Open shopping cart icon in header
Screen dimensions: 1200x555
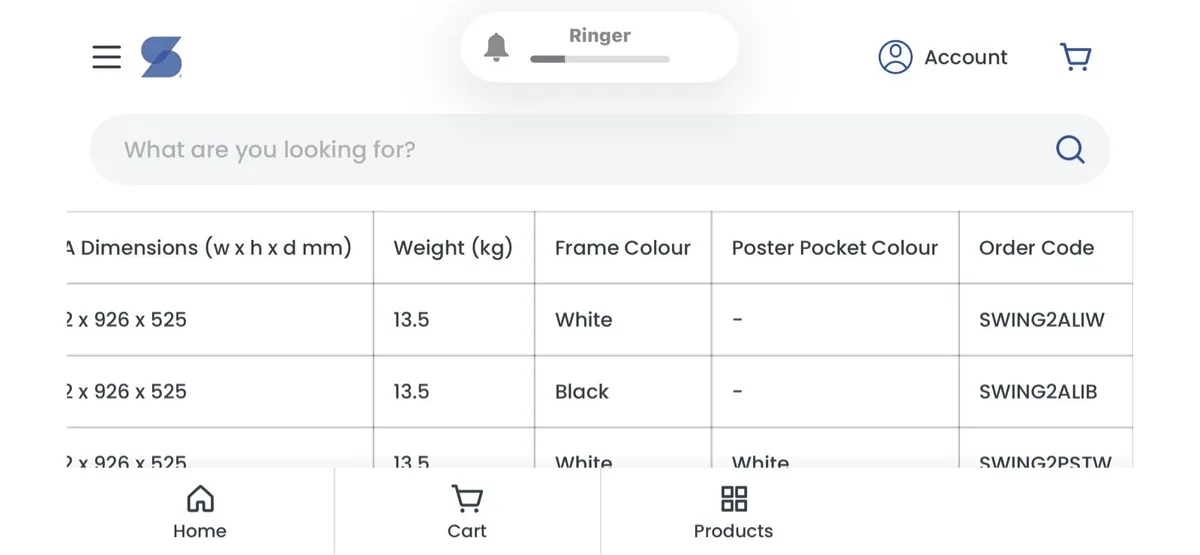click(1075, 57)
